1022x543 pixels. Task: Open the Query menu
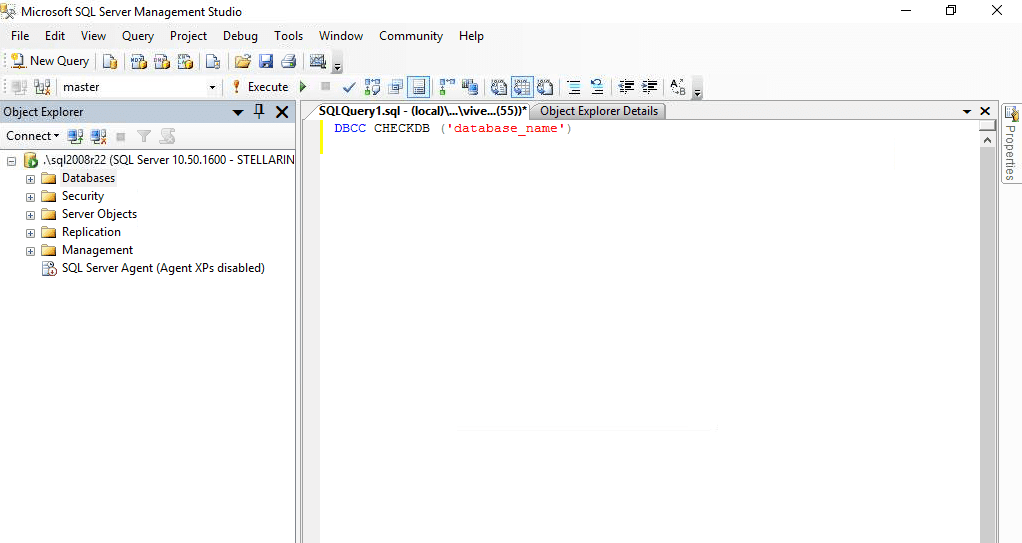(x=138, y=36)
